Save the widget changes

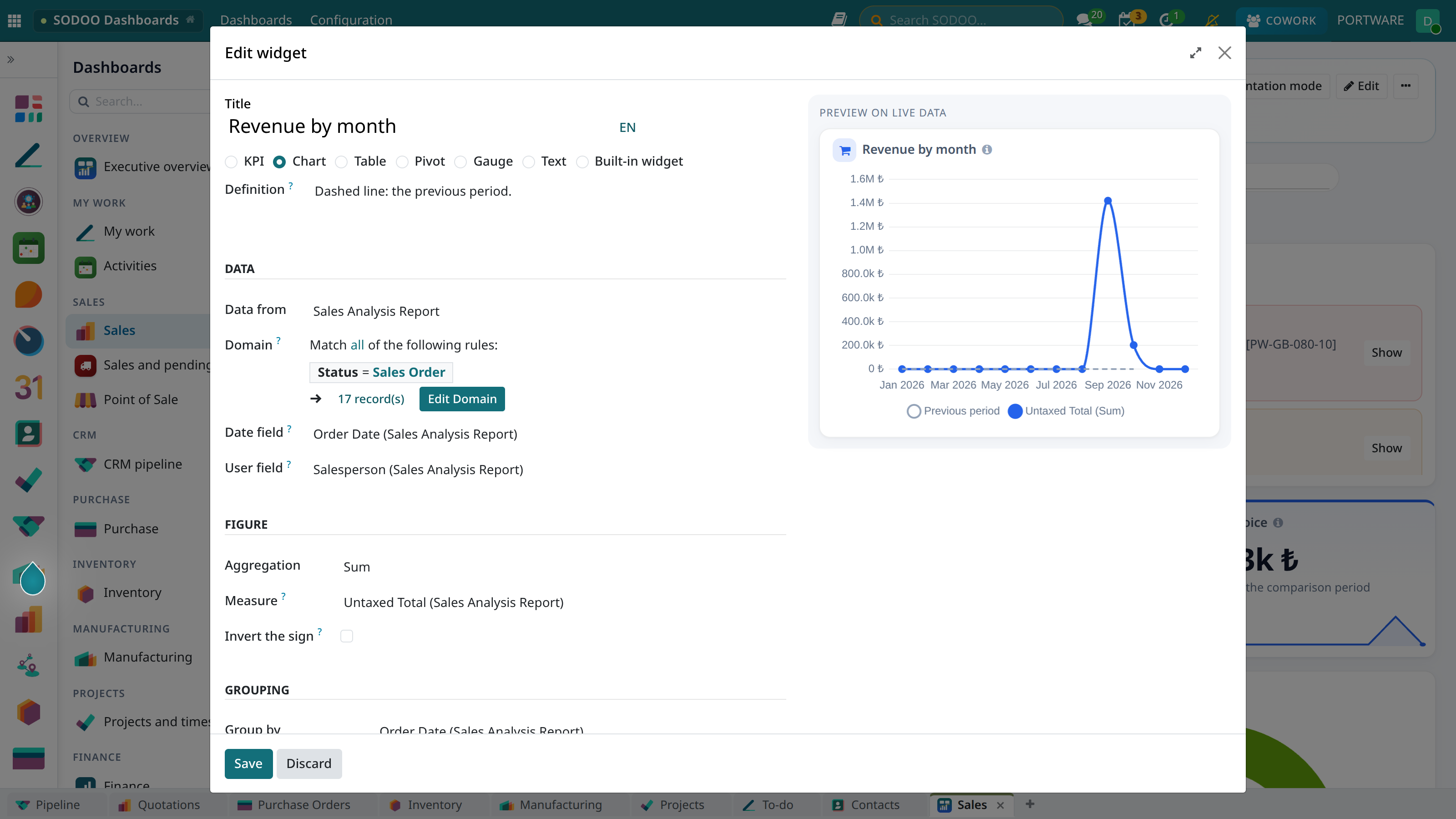click(x=248, y=763)
